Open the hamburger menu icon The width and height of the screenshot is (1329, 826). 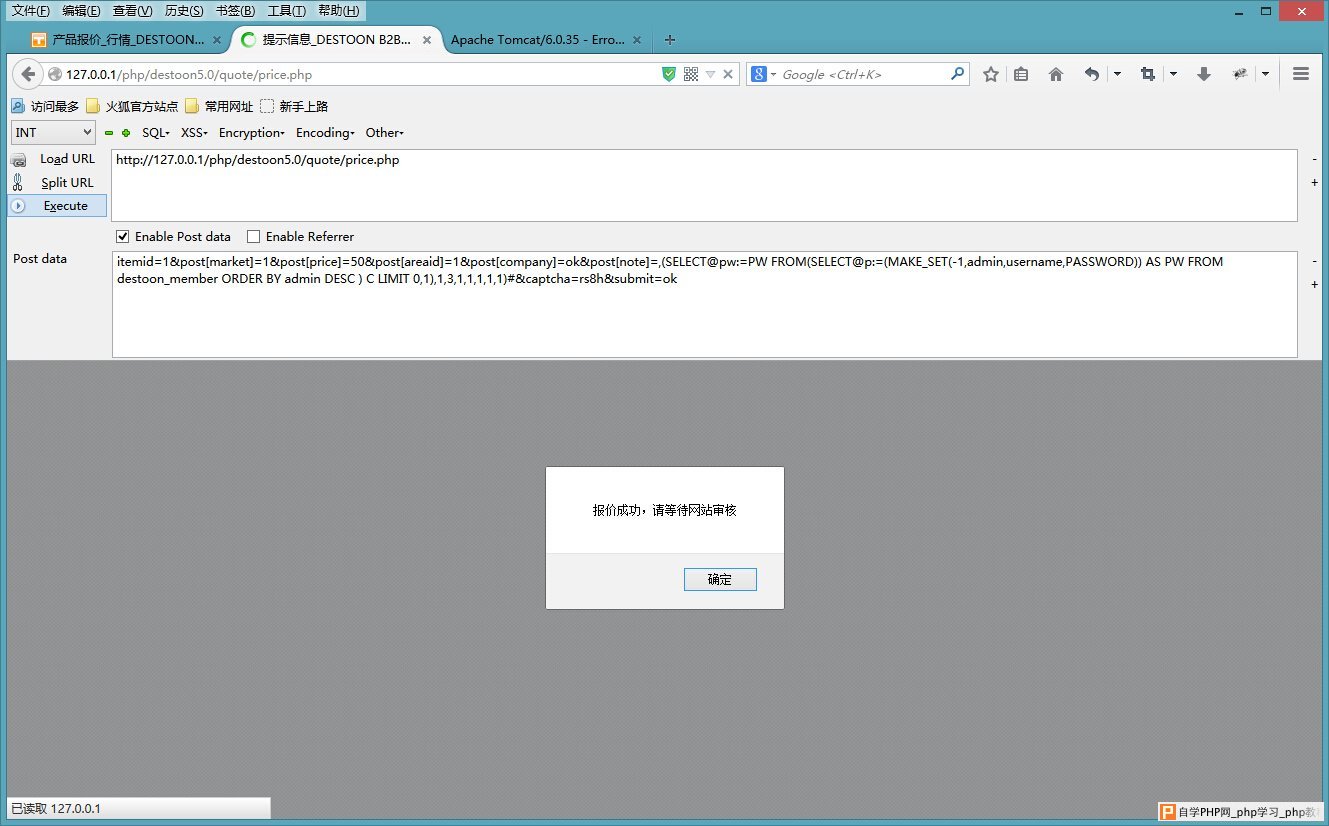pos(1301,74)
